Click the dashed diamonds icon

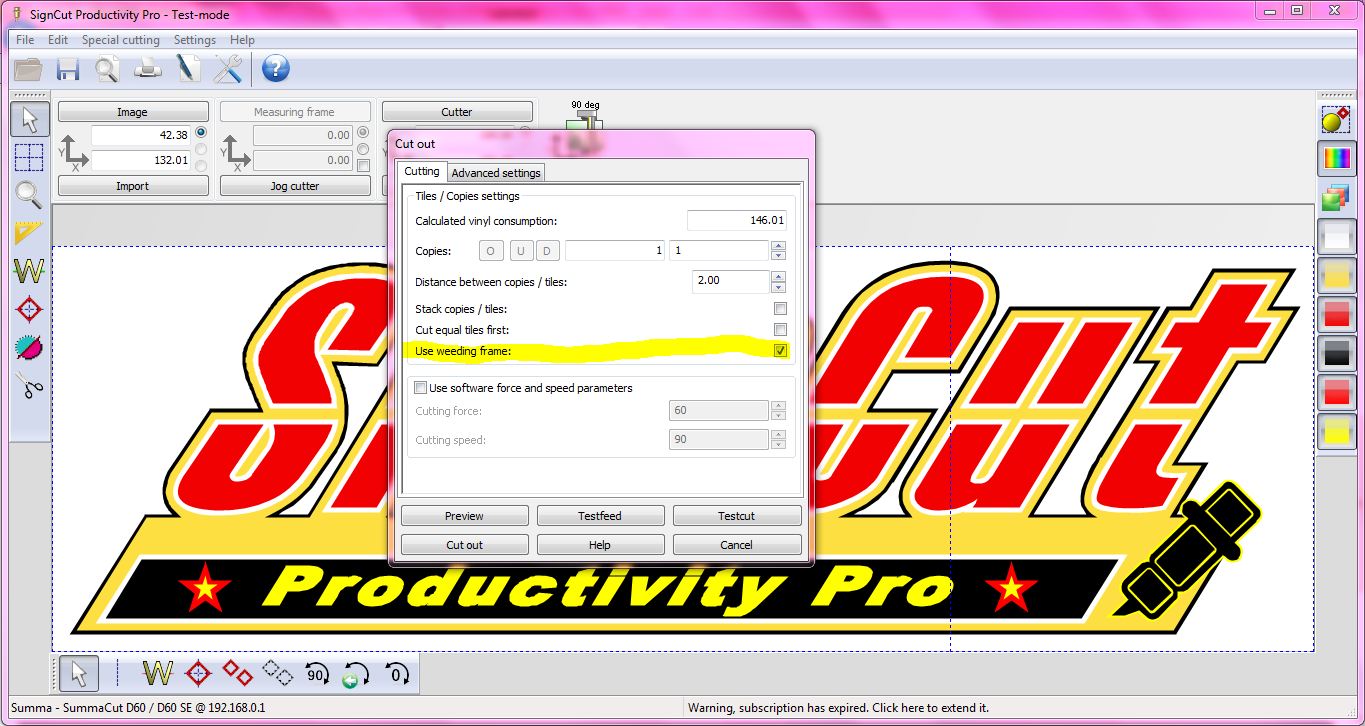pyautogui.click(x=277, y=674)
